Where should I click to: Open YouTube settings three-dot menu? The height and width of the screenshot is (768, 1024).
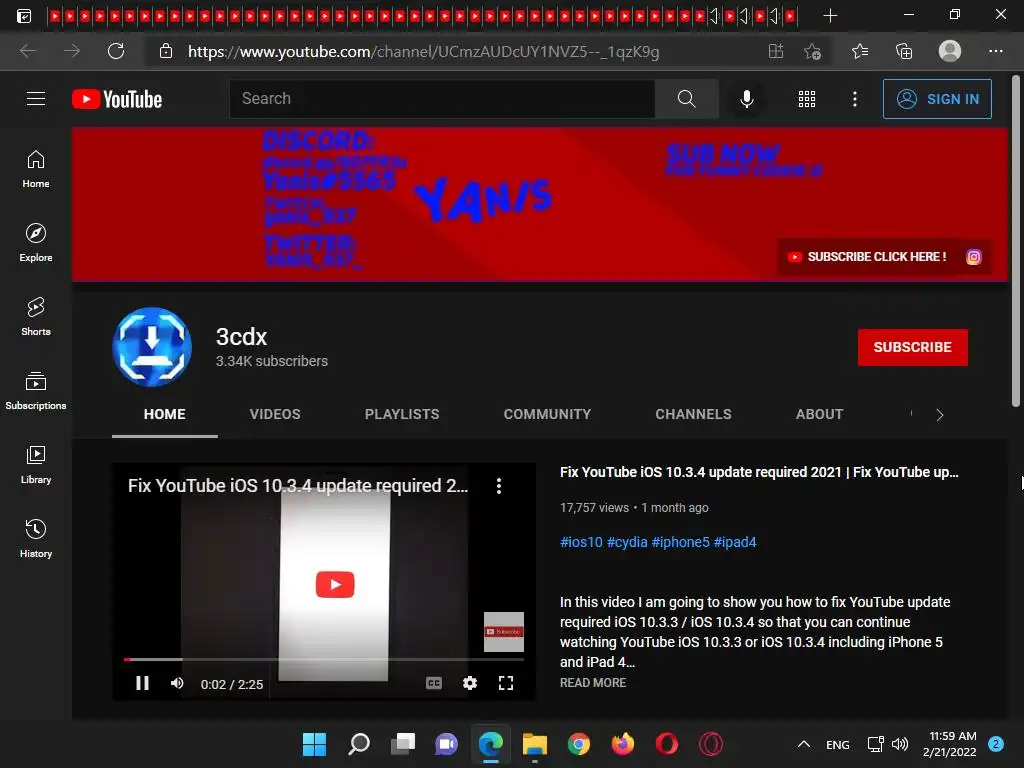854,99
